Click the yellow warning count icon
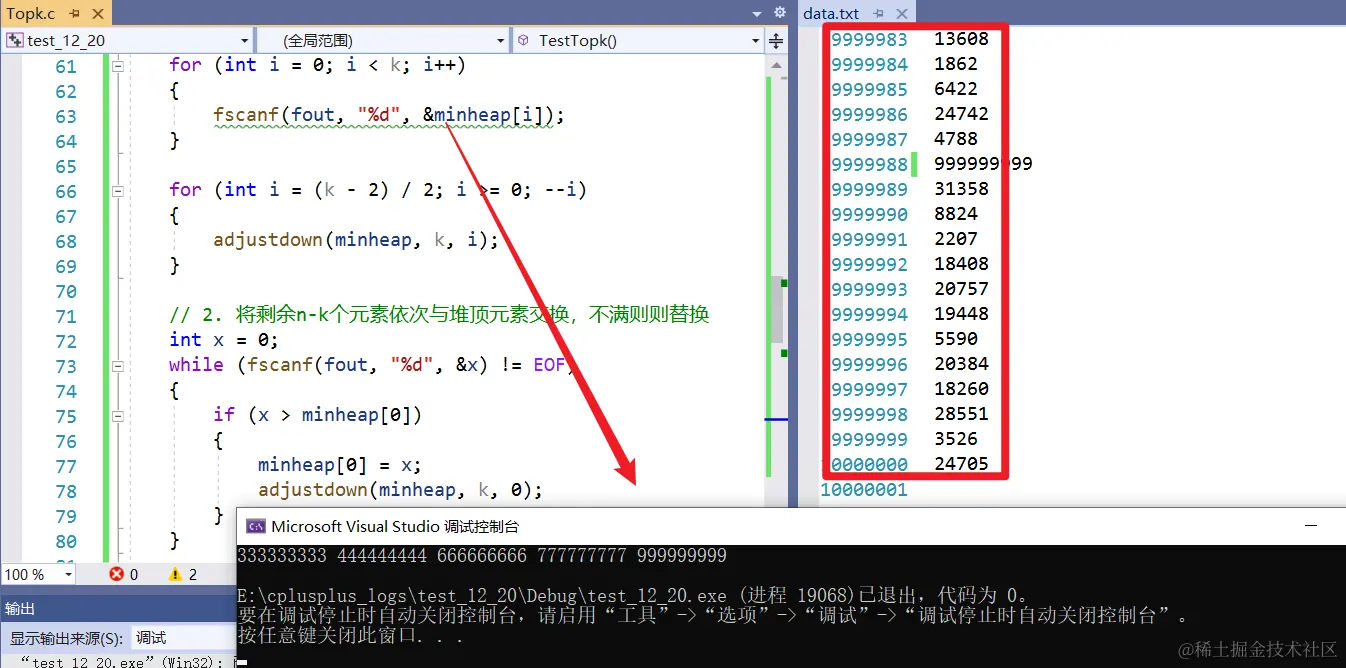The image size is (1346, 668). click(175, 574)
